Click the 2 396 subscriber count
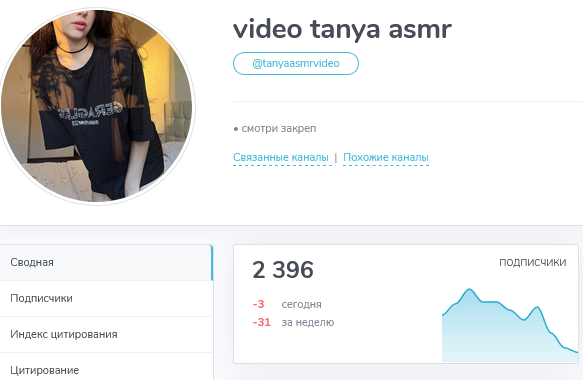 click(x=283, y=270)
